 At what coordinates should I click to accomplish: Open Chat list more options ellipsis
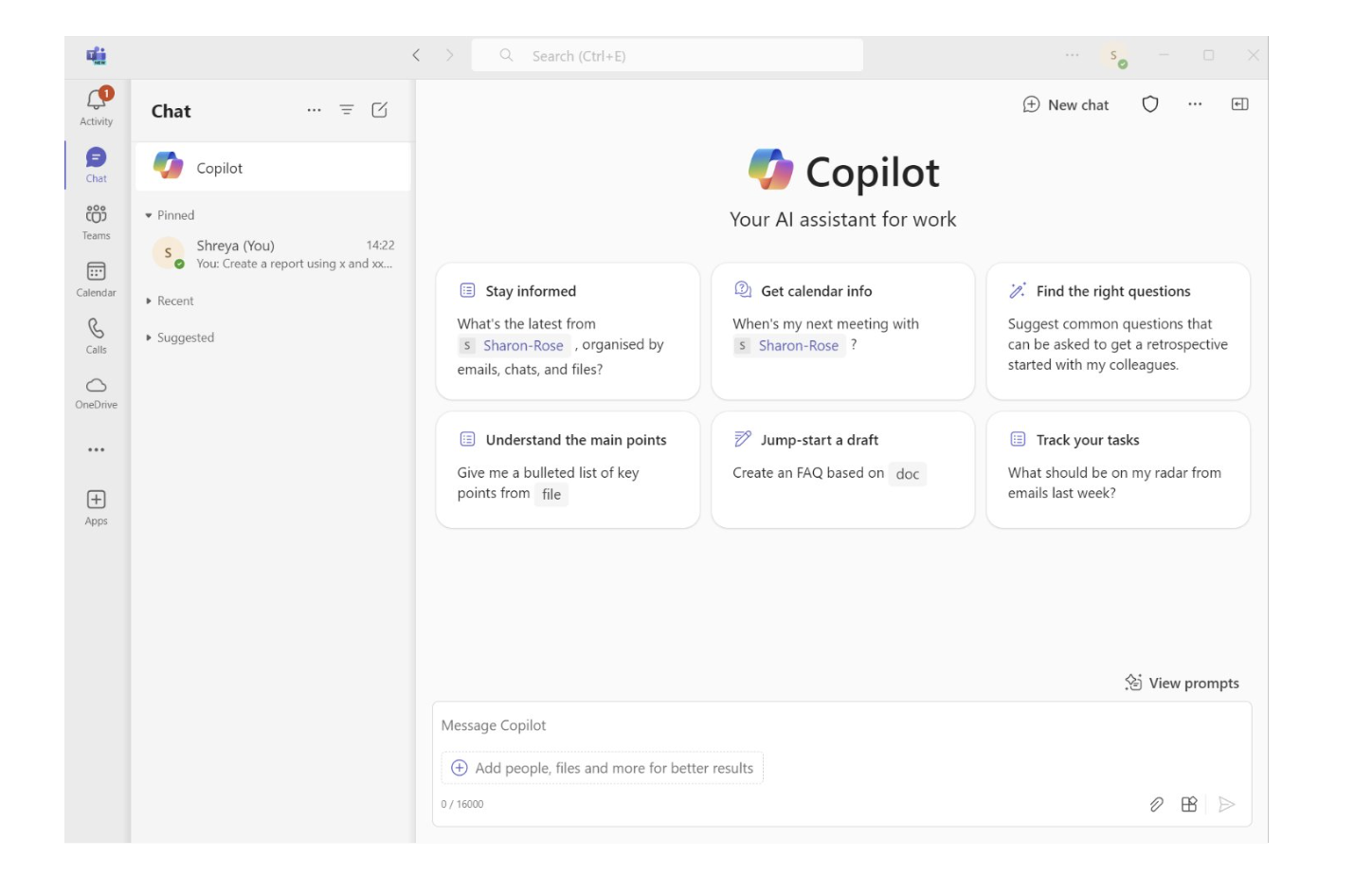pos(314,110)
